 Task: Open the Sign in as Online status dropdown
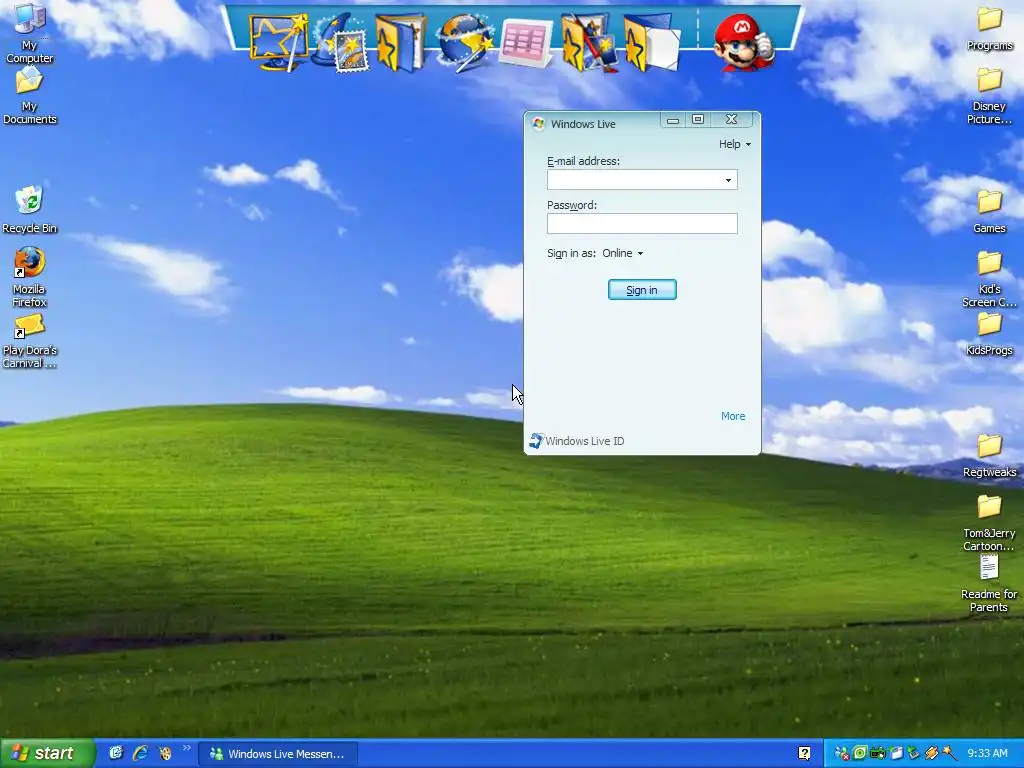click(623, 253)
